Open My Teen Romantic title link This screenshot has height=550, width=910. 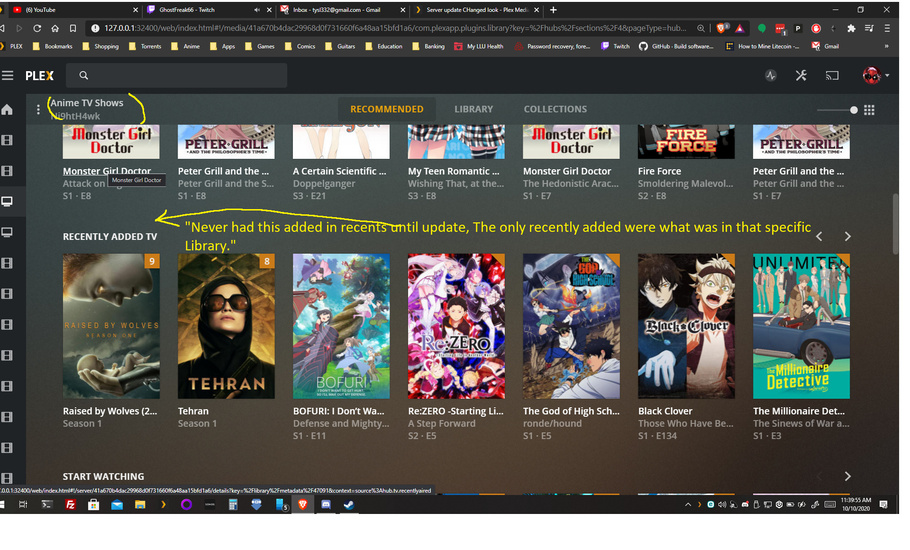[453, 171]
